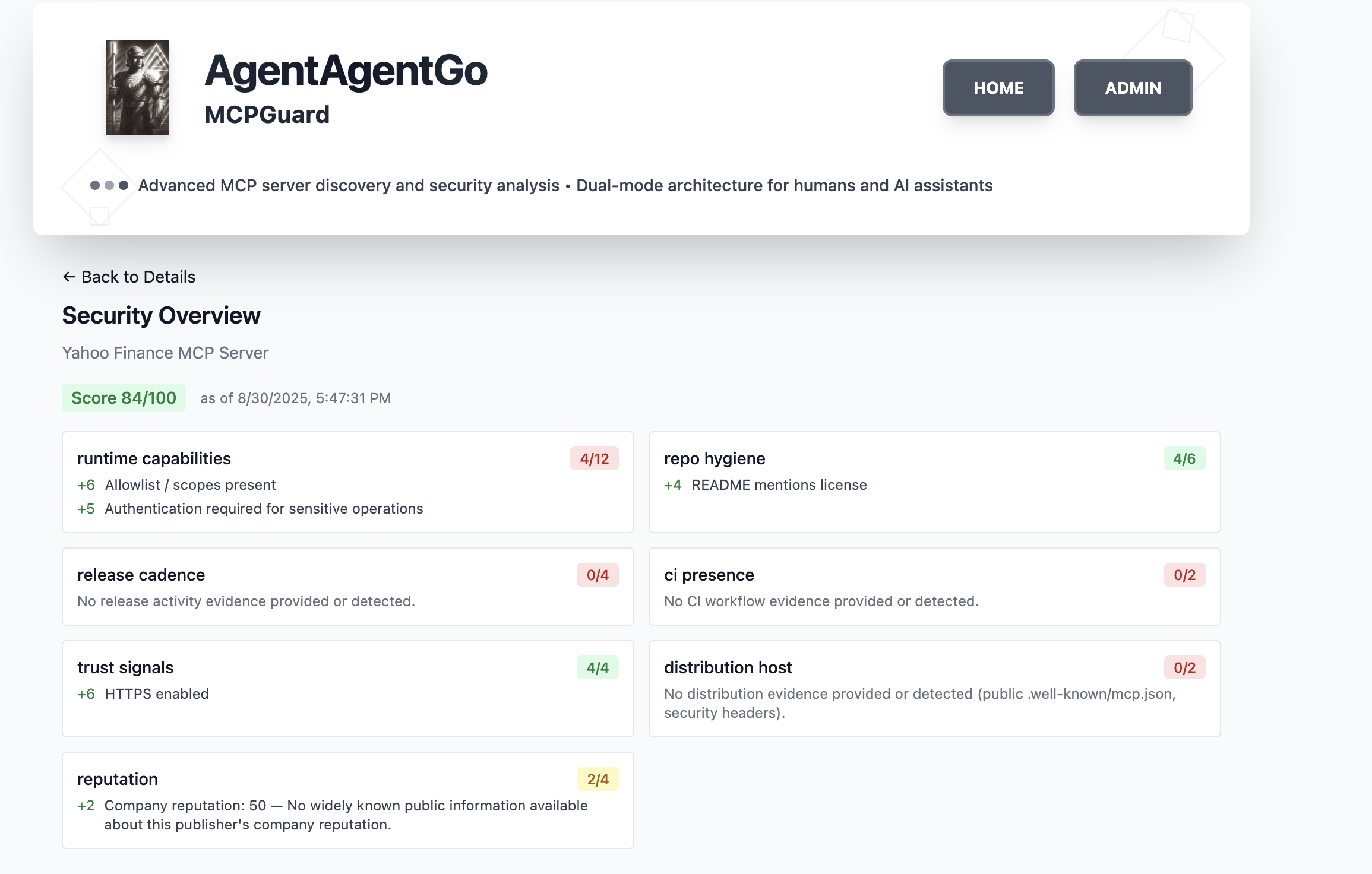Click the back arrow icon
This screenshot has width=1372, height=874.
click(69, 277)
